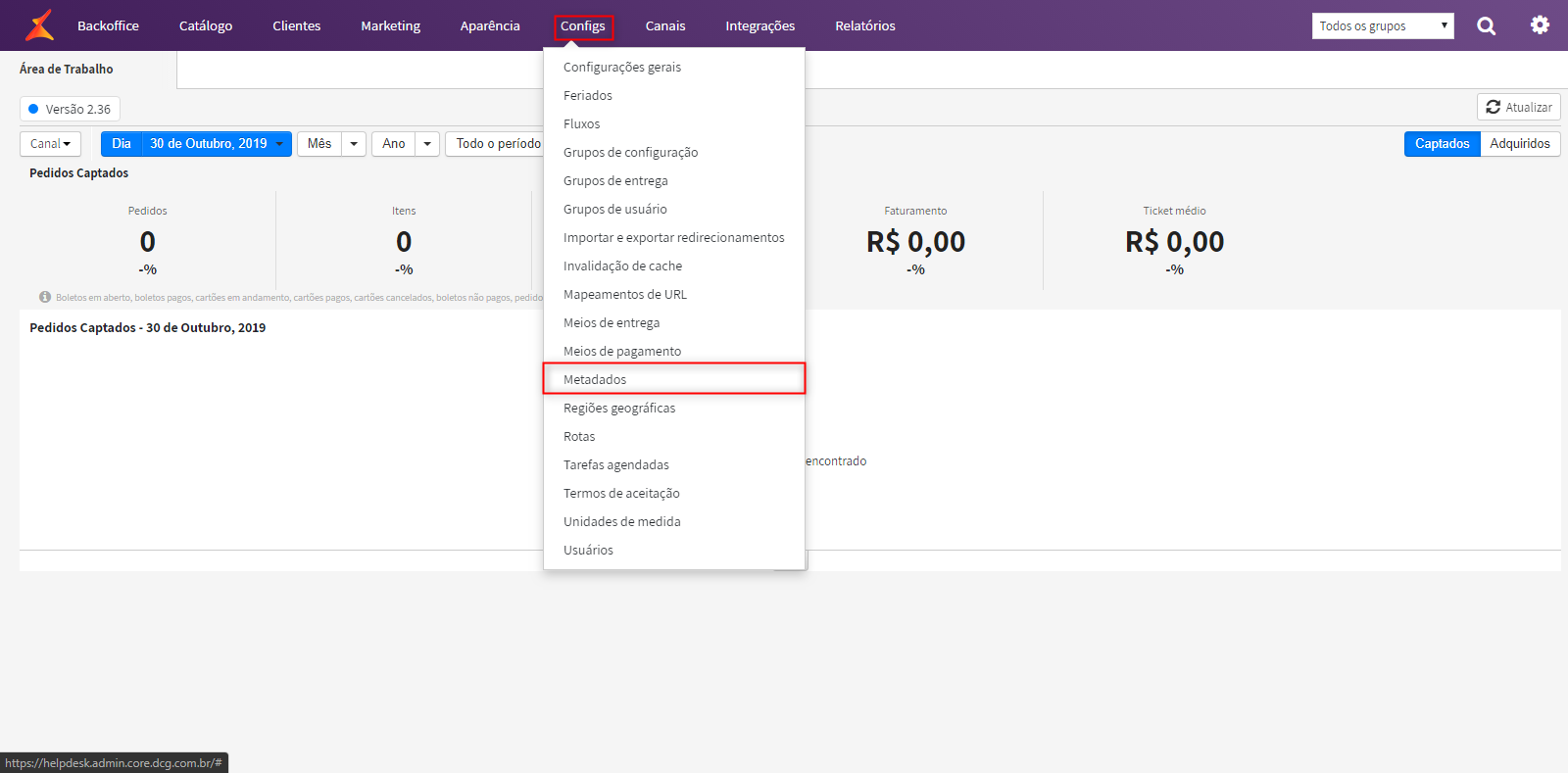The image size is (1568, 773).
Task: Switch to Captados view
Action: 1442,144
